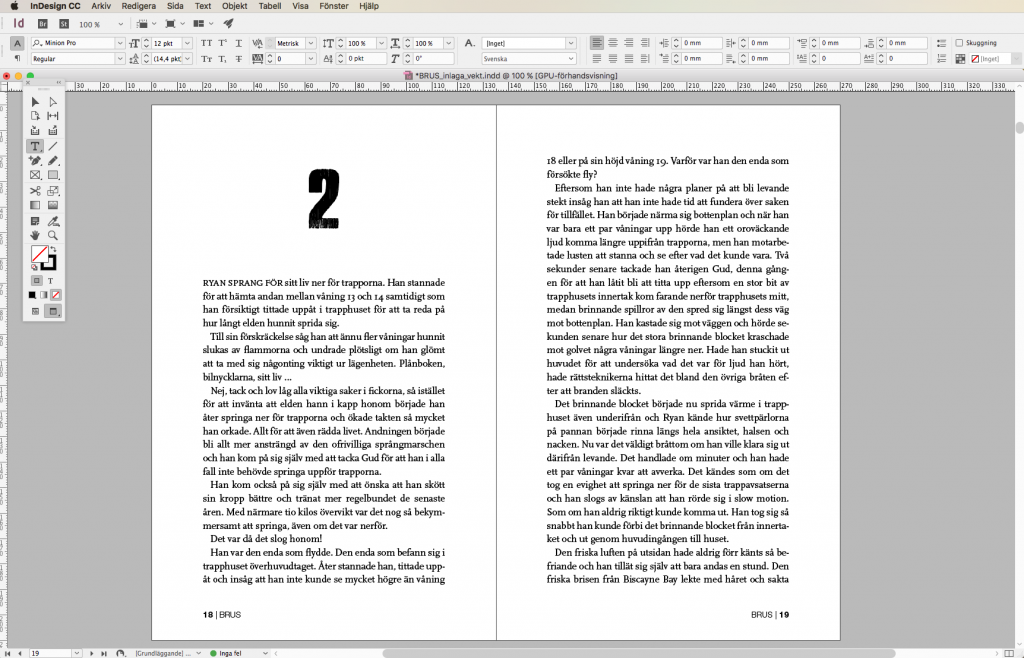Open the Tabell menu
The image size is (1024, 658).
coord(270,6)
